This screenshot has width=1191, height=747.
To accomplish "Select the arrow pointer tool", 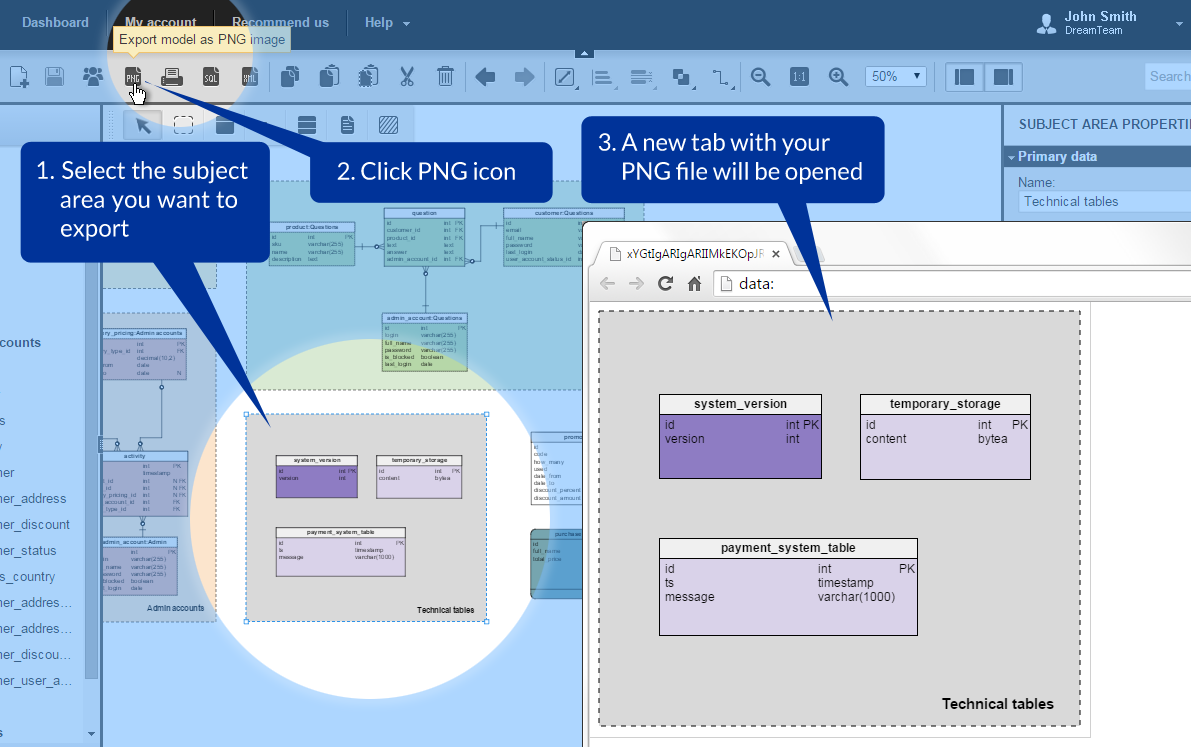I will [143, 125].
